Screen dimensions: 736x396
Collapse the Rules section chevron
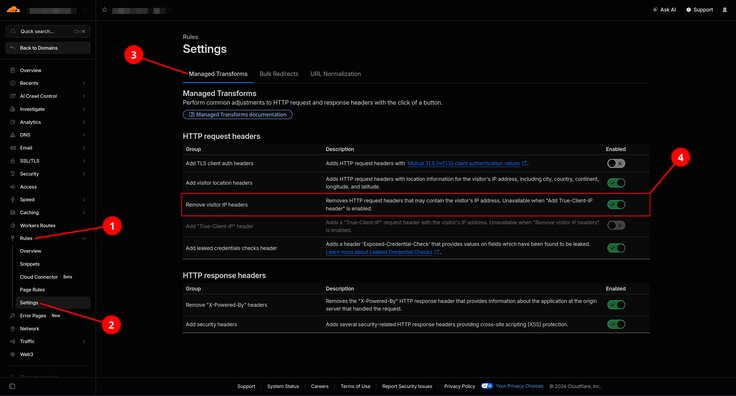[84, 238]
